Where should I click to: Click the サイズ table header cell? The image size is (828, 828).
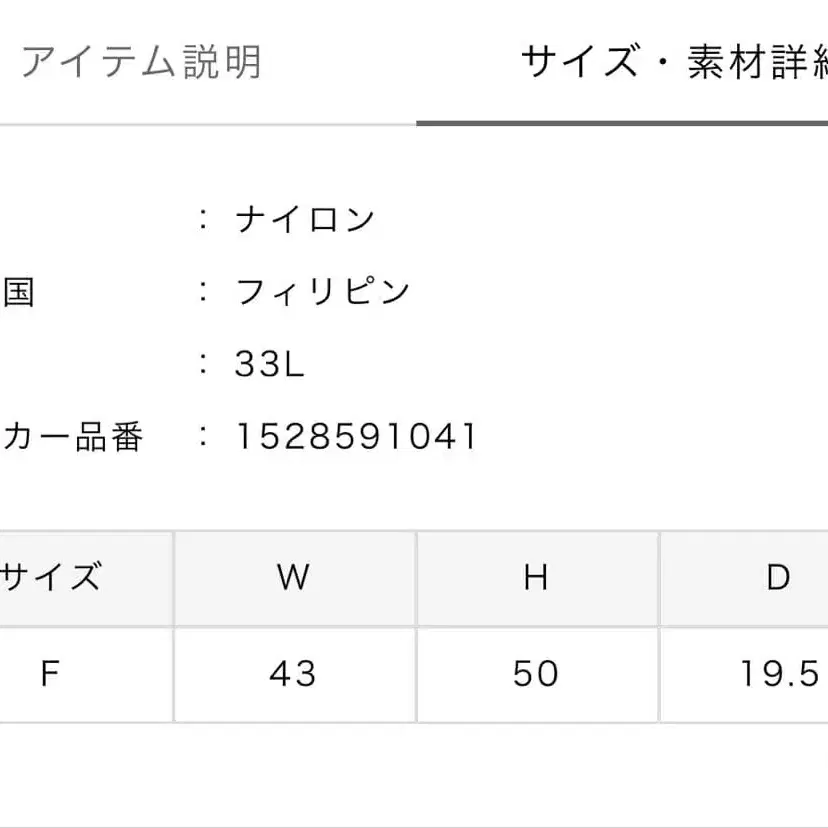[x=52, y=577]
